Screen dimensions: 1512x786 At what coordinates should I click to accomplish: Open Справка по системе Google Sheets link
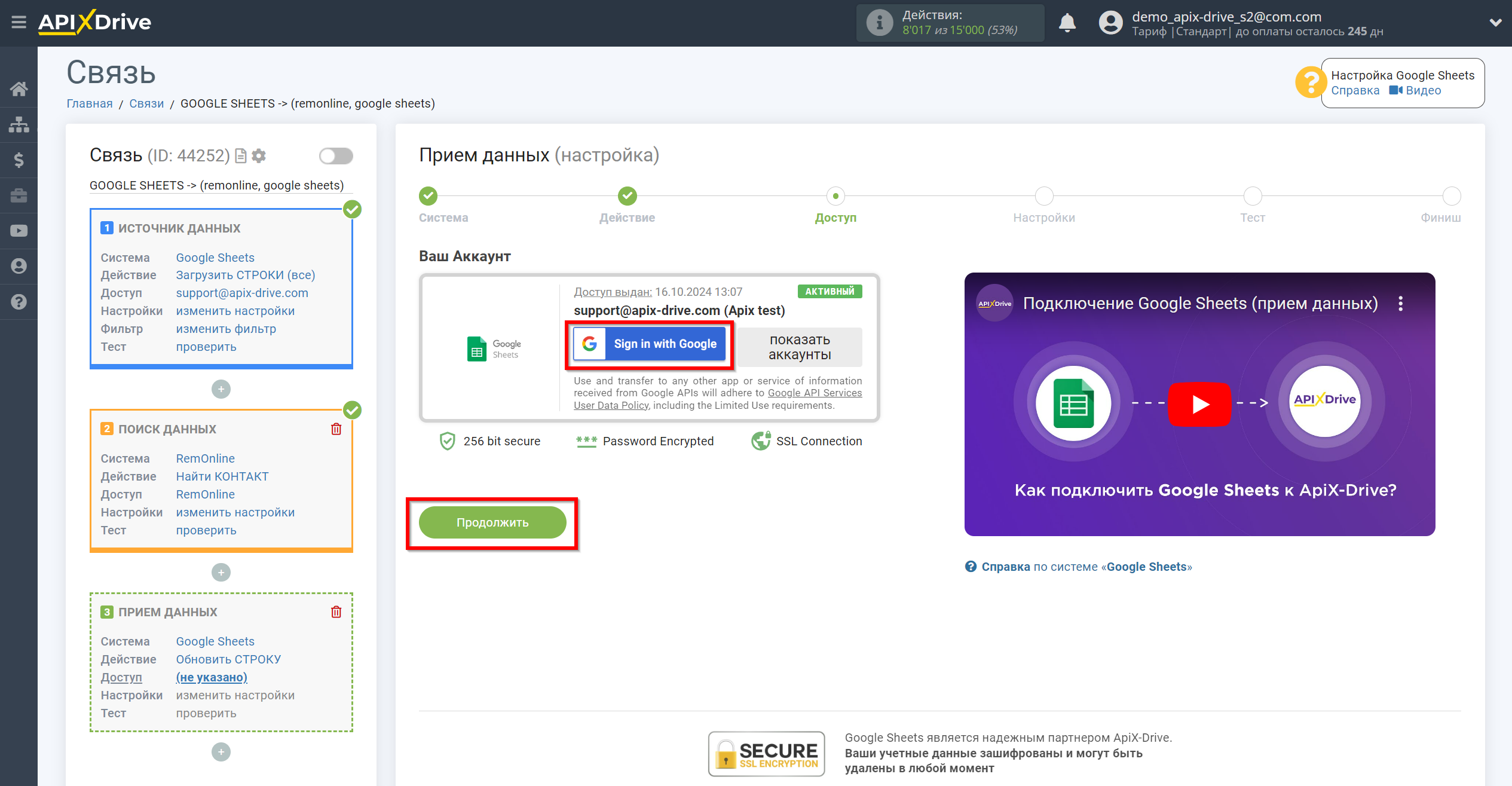coord(1079,567)
